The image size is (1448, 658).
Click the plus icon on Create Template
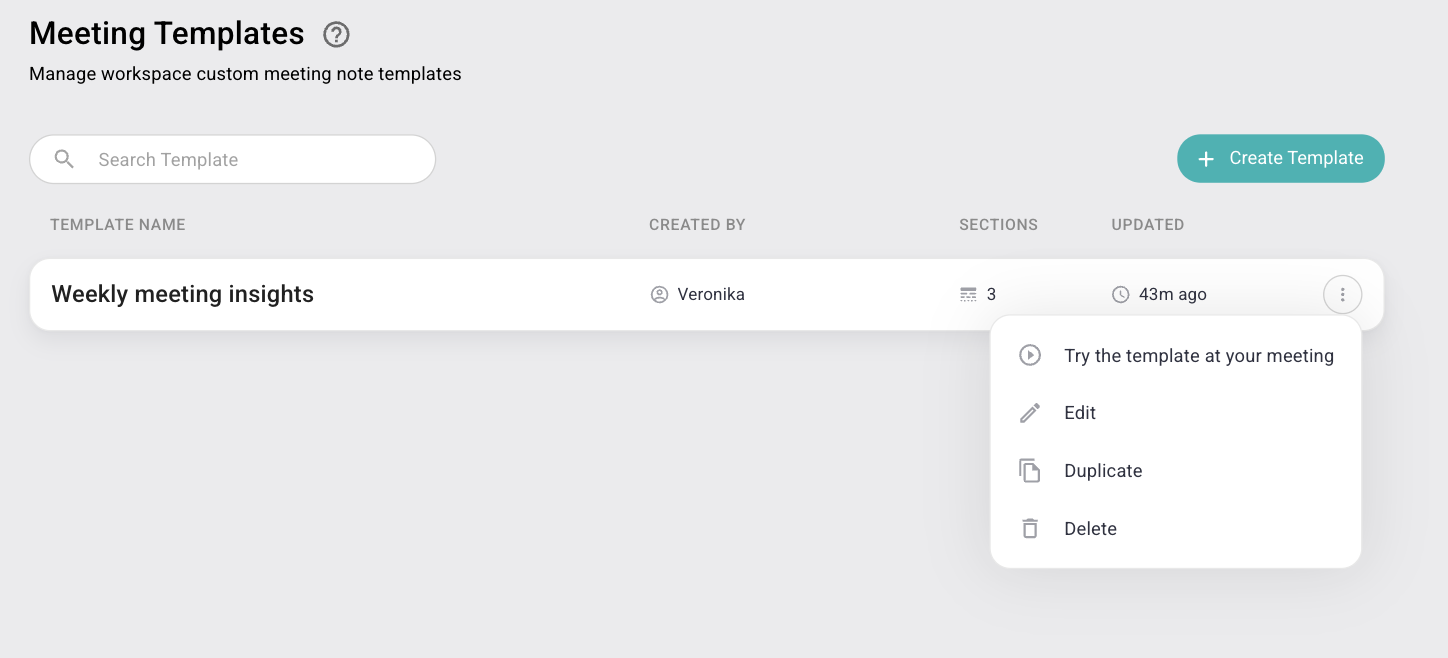pos(1206,159)
